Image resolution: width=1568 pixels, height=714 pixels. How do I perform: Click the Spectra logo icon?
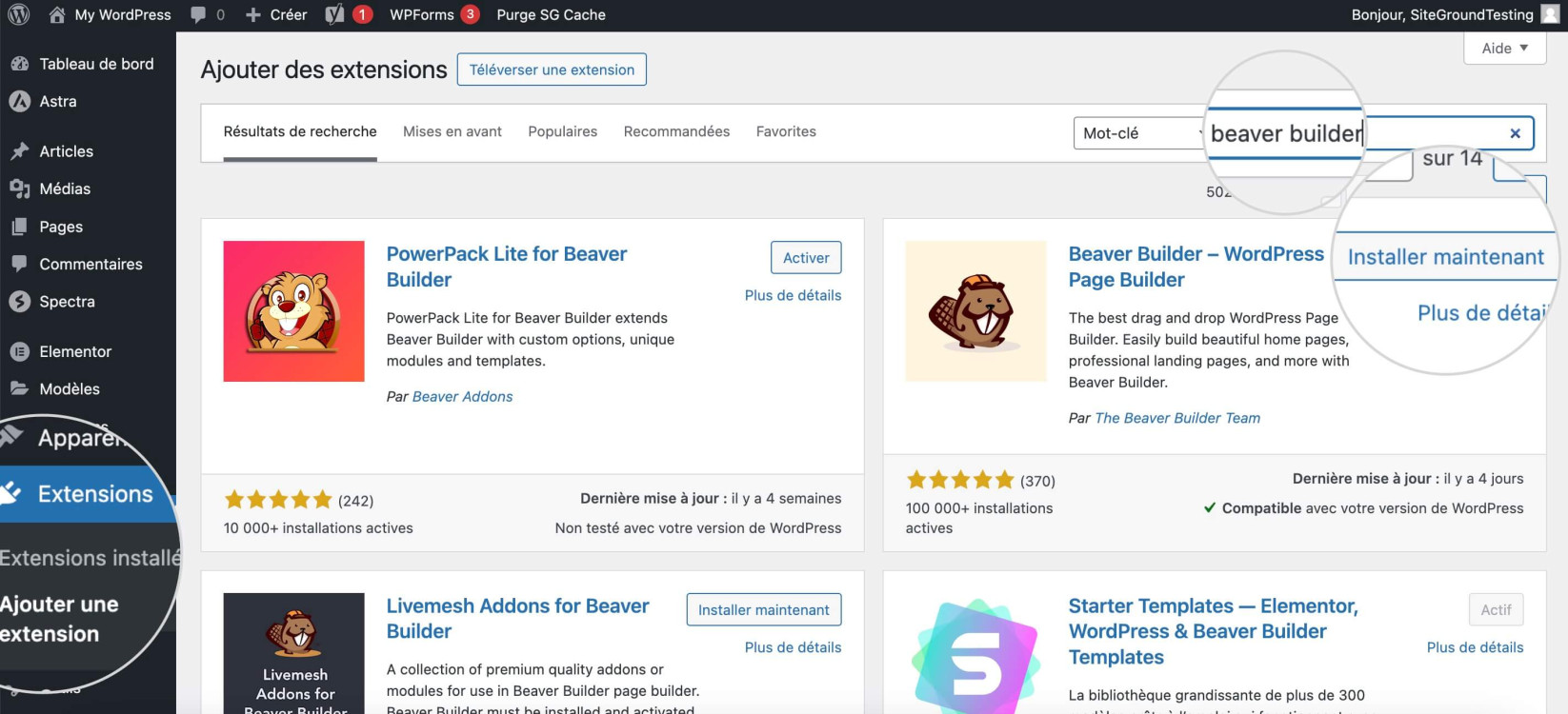click(x=19, y=302)
